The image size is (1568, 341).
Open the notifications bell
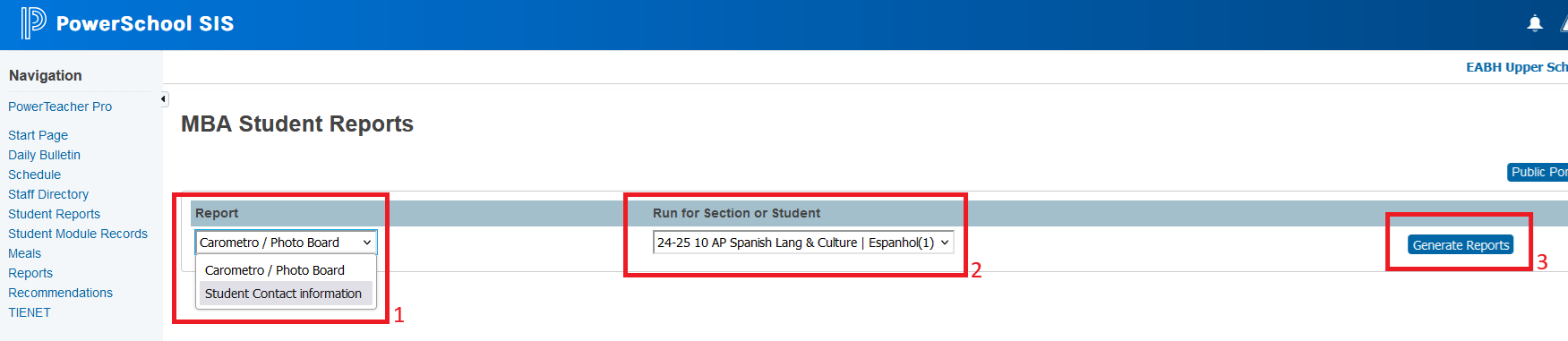point(1535,23)
